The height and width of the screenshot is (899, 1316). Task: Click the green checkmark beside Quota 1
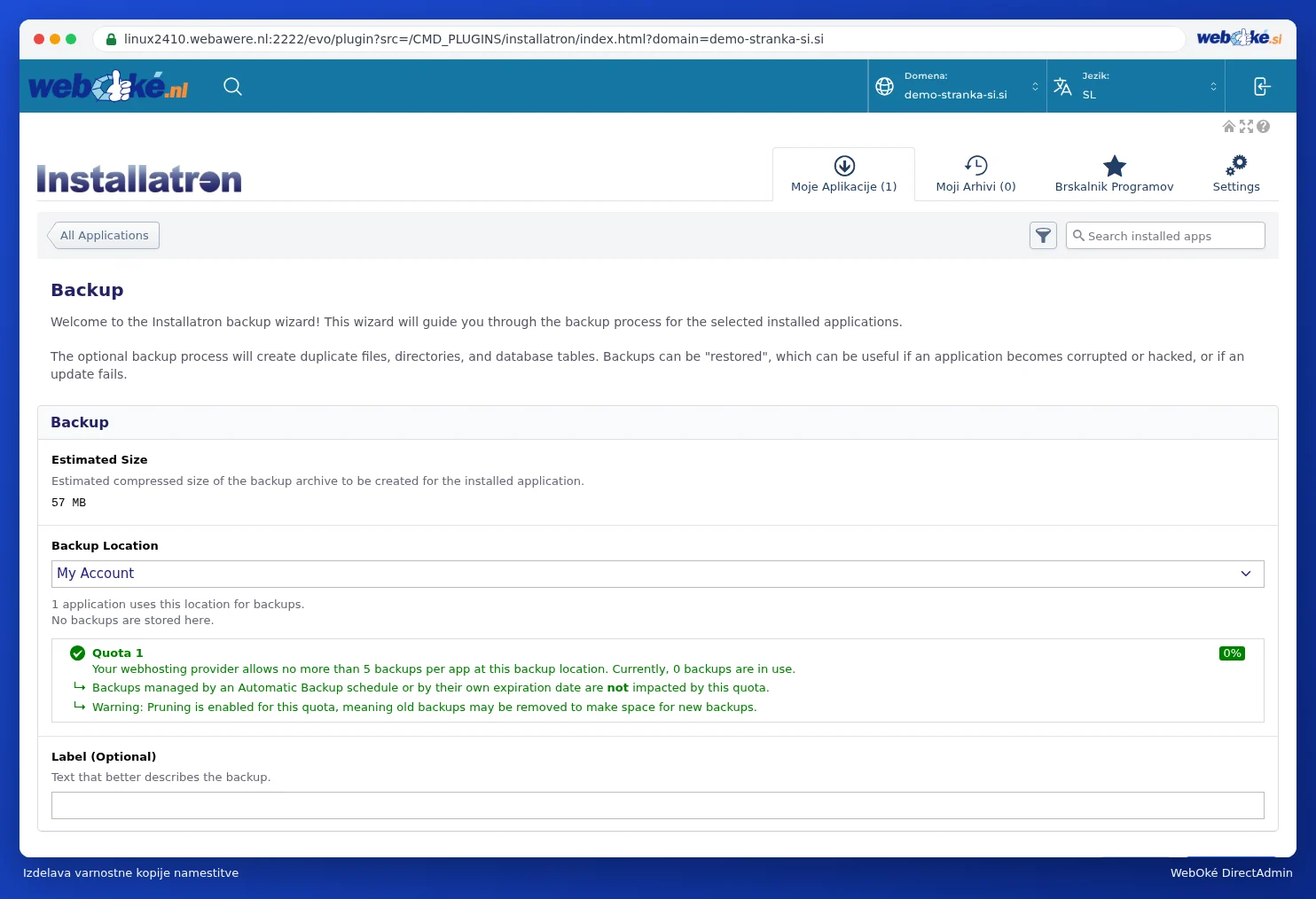coord(77,653)
